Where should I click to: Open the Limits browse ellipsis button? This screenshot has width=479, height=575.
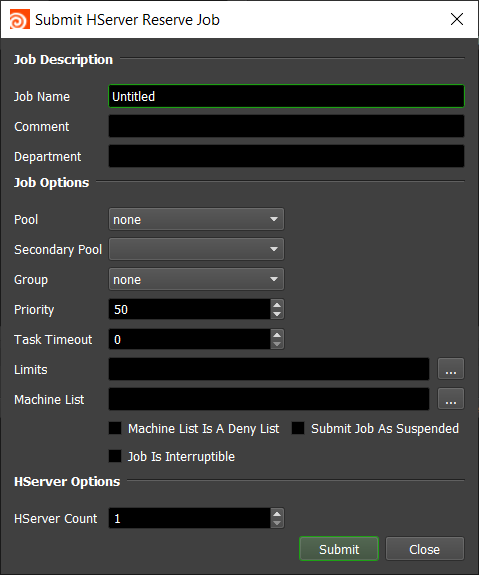coord(451,369)
